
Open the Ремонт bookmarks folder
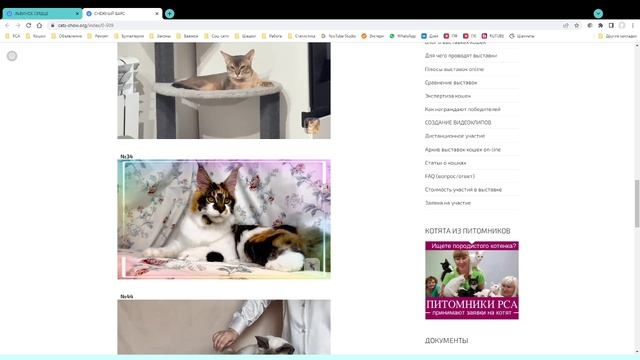pos(98,36)
